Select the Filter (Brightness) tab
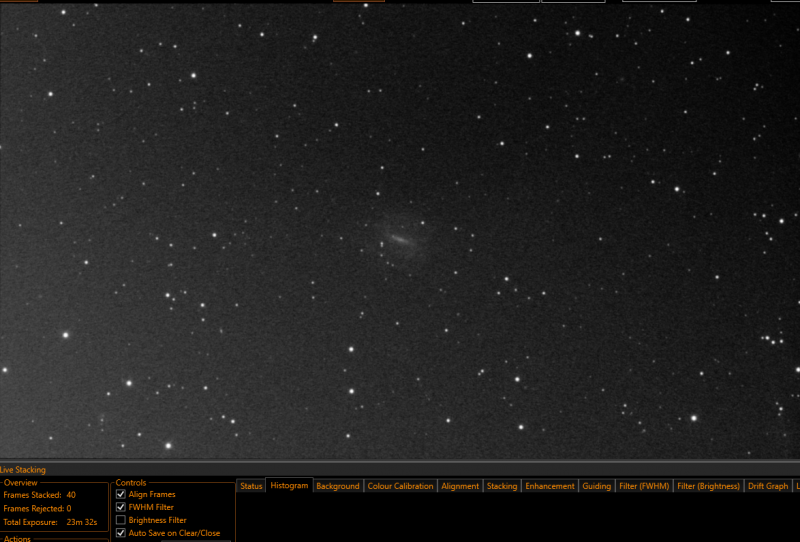 pyautogui.click(x=709, y=486)
